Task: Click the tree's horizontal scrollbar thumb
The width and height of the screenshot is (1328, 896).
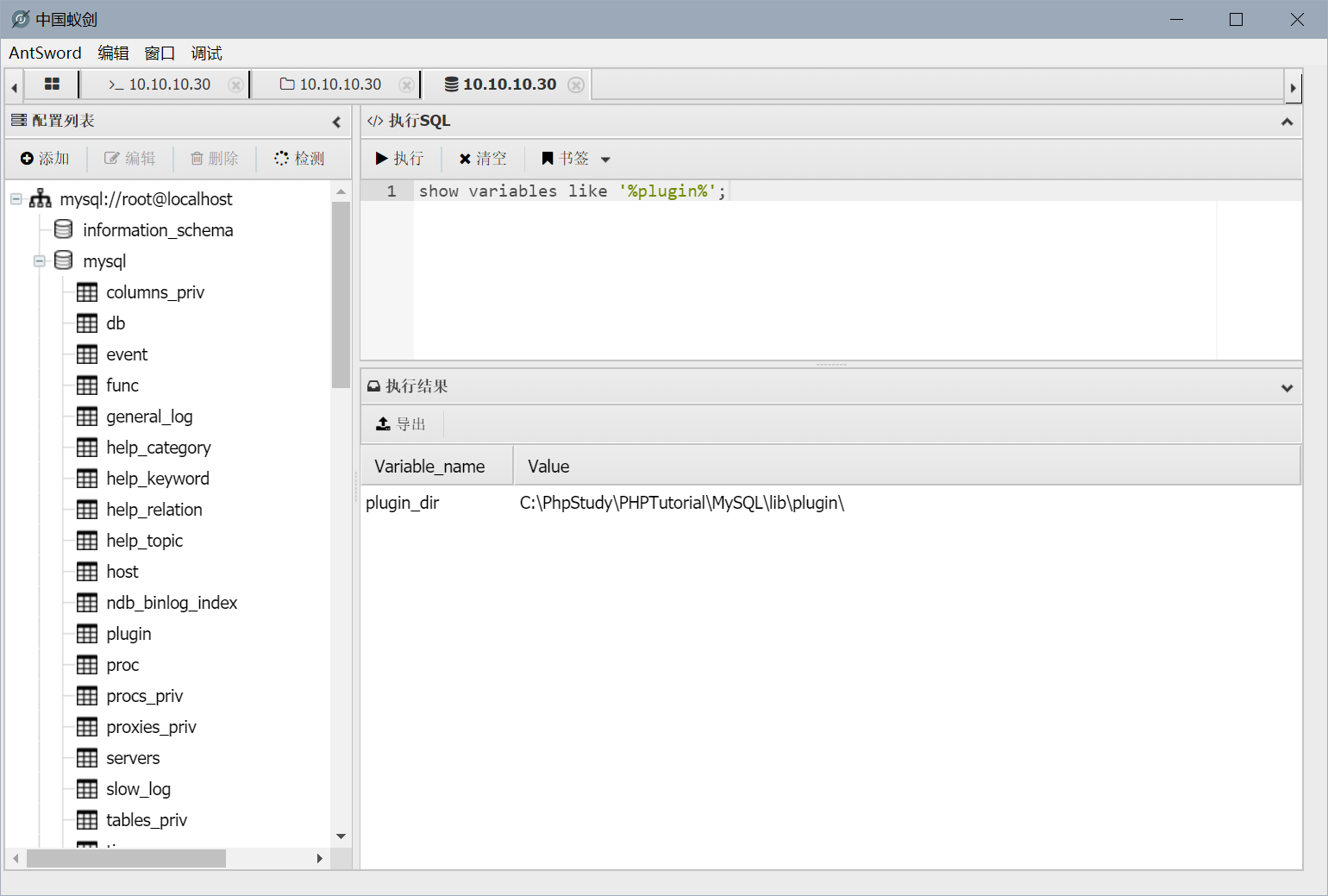Action: [126, 859]
